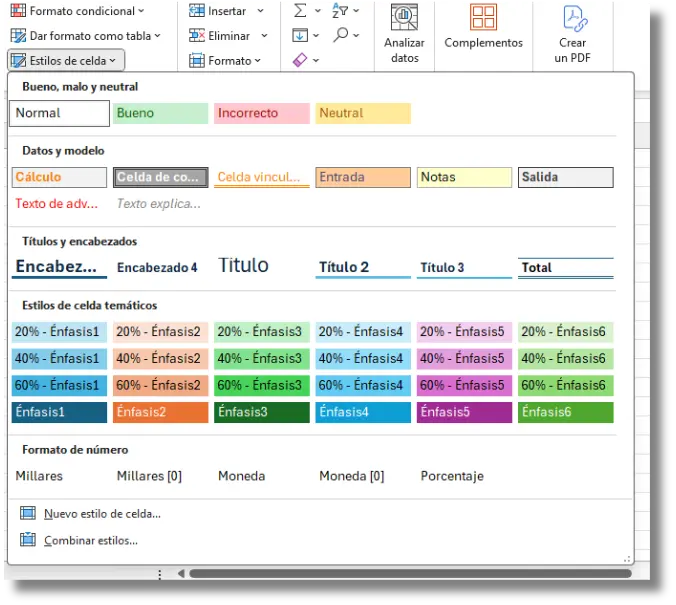Open Complementos add-ins
The height and width of the screenshot is (605, 676).
(483, 27)
